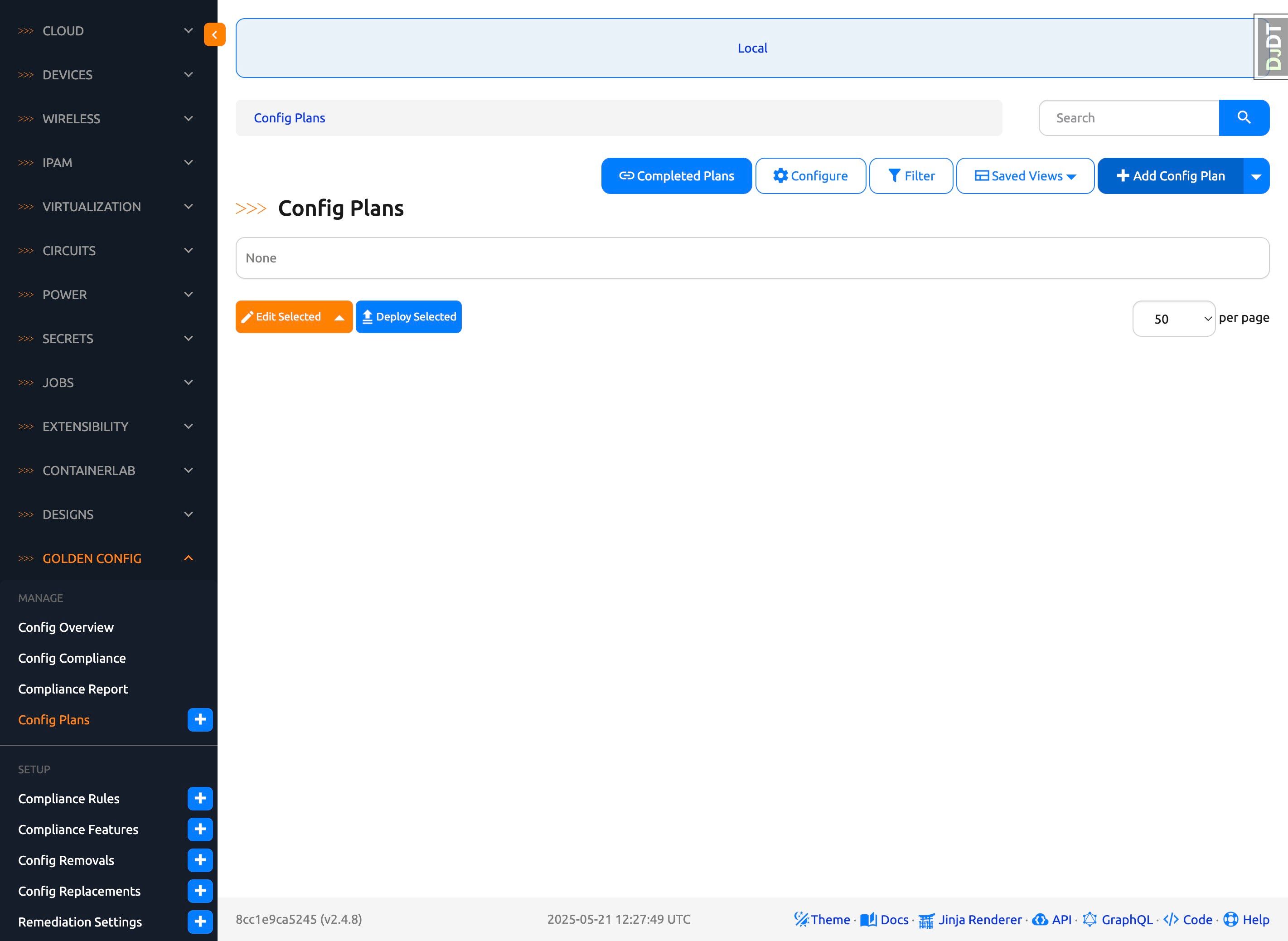Add a new Compliance Feature via plus icon
The image size is (1288, 941).
[200, 829]
